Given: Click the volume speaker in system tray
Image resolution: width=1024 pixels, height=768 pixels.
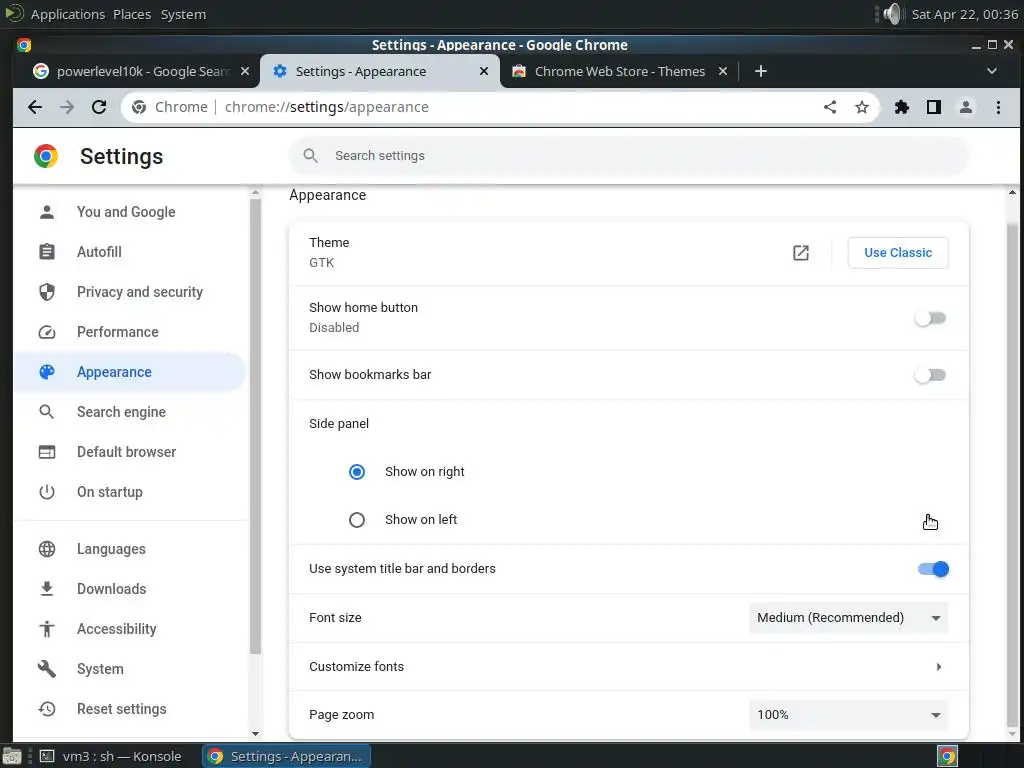Looking at the screenshot, I should [891, 14].
